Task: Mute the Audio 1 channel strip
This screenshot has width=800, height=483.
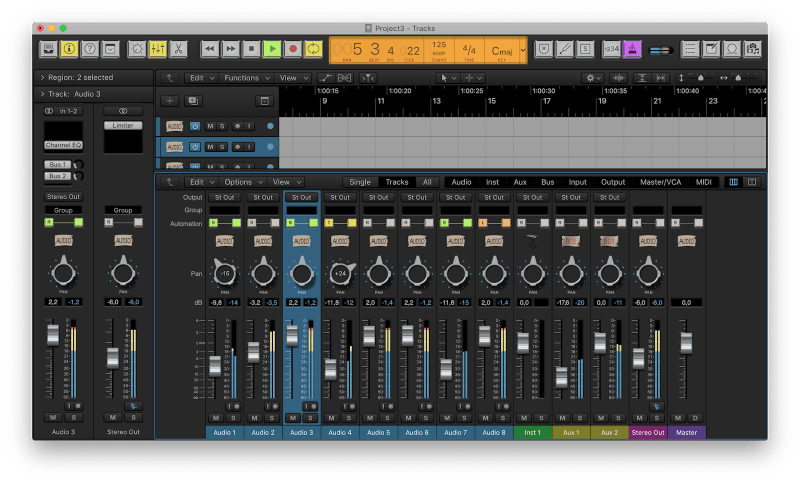Action: coord(216,418)
